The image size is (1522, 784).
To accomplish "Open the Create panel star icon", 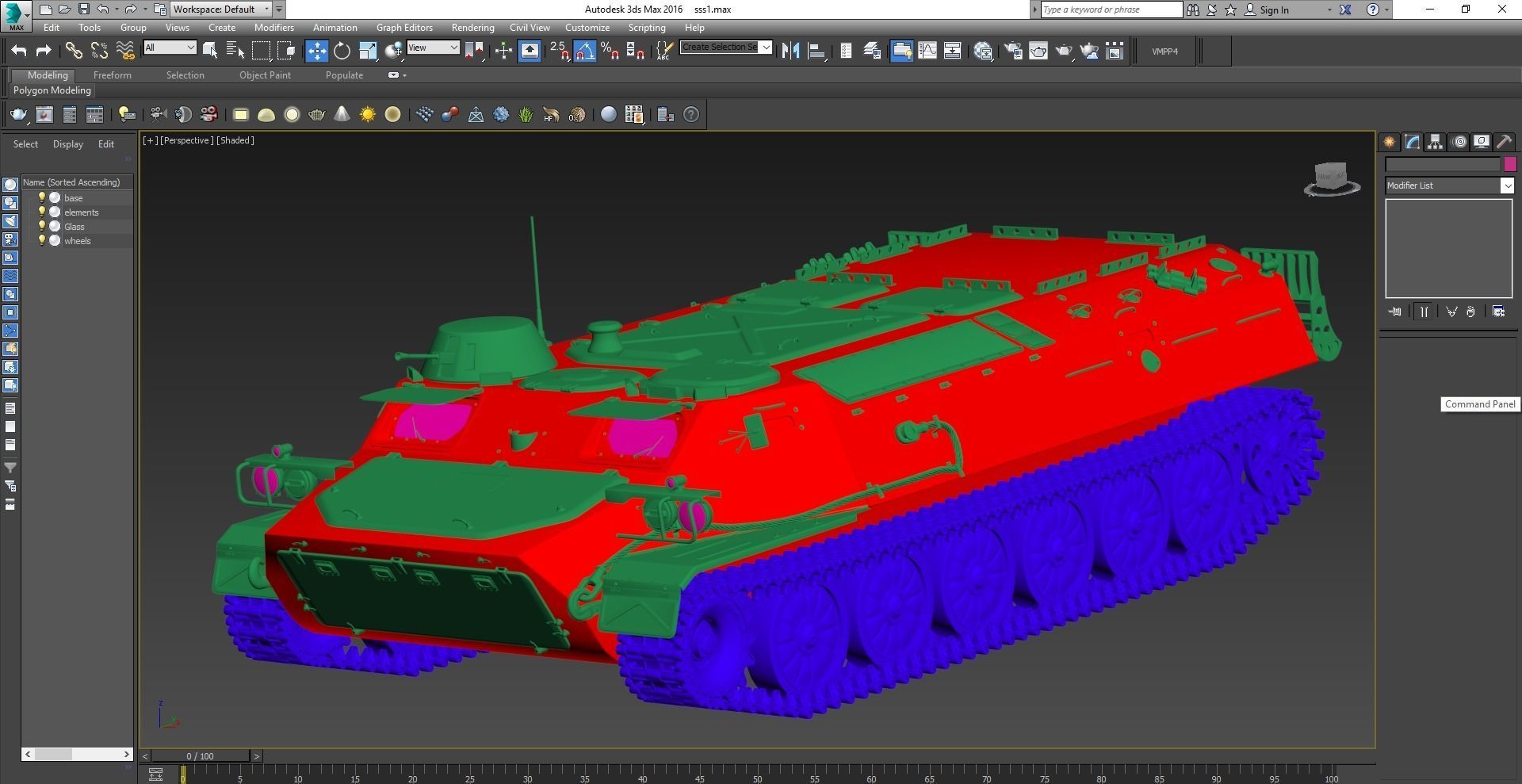I will coord(1390,142).
